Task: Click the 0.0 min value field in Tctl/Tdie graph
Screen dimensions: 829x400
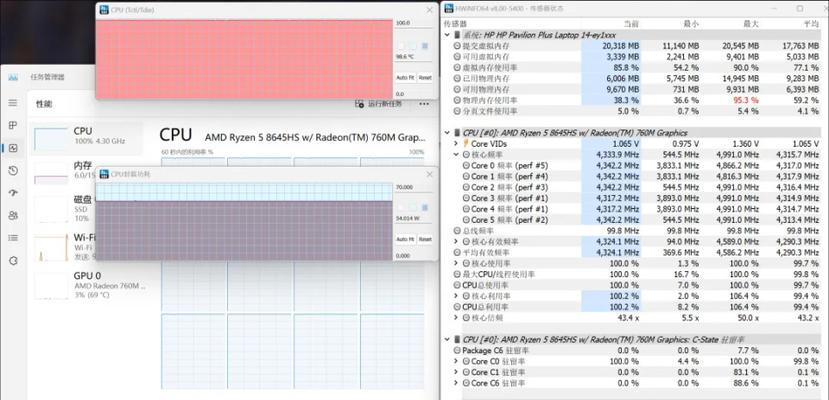Action: pyautogui.click(x=414, y=94)
